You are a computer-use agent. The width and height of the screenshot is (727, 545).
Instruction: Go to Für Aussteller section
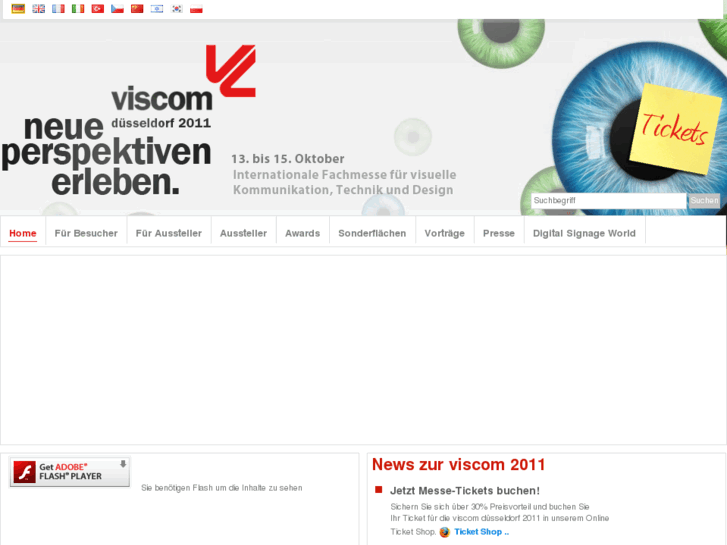(x=169, y=233)
